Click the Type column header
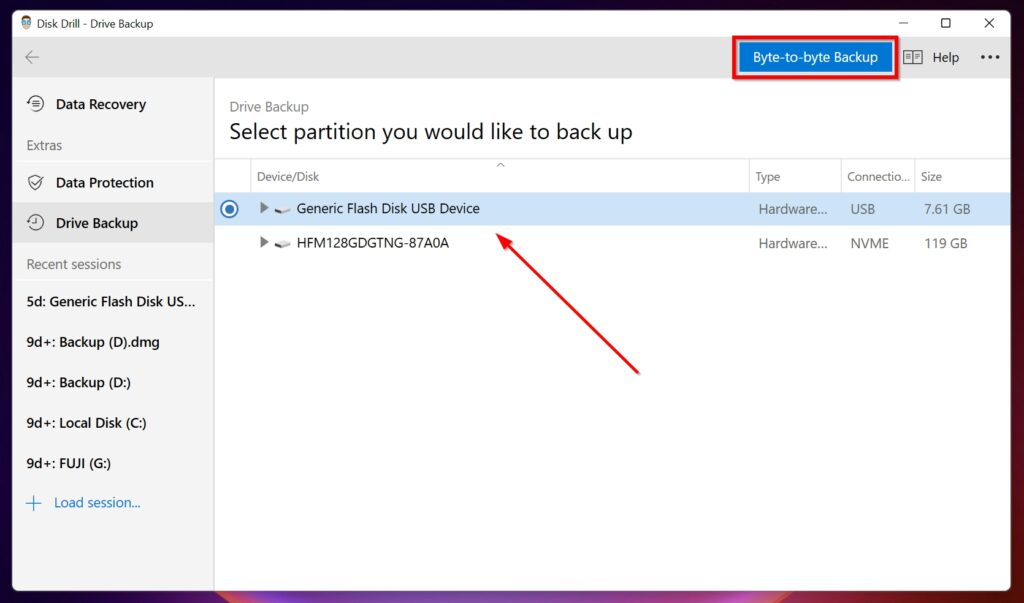This screenshot has height=603, width=1024. tap(768, 176)
